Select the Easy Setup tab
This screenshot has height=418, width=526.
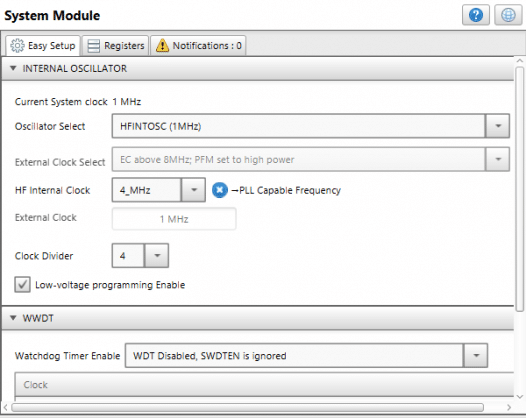pos(43,46)
